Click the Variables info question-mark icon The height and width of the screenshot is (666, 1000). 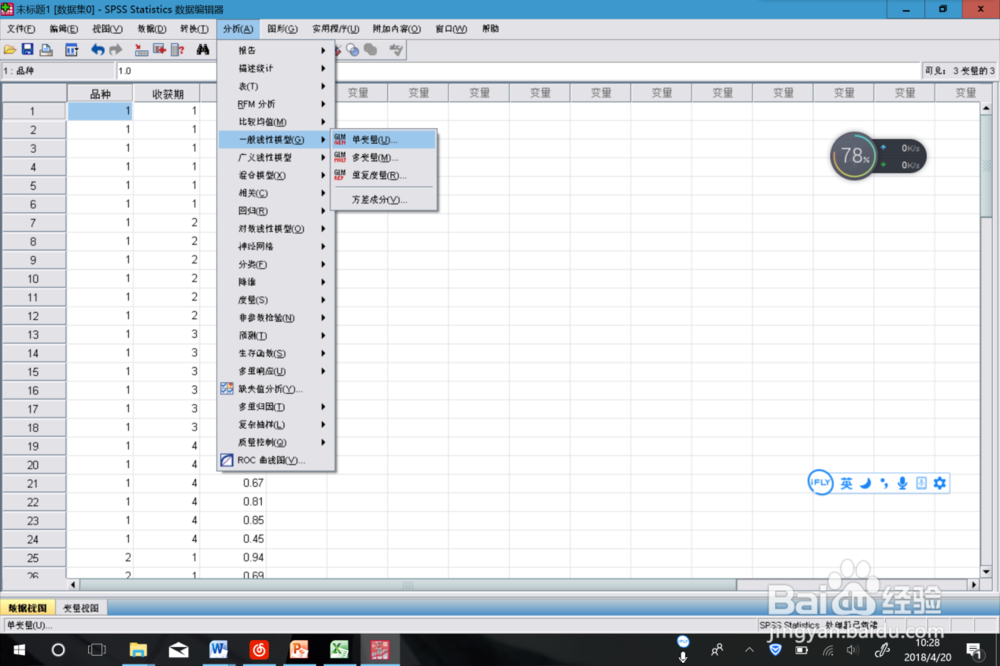point(178,50)
